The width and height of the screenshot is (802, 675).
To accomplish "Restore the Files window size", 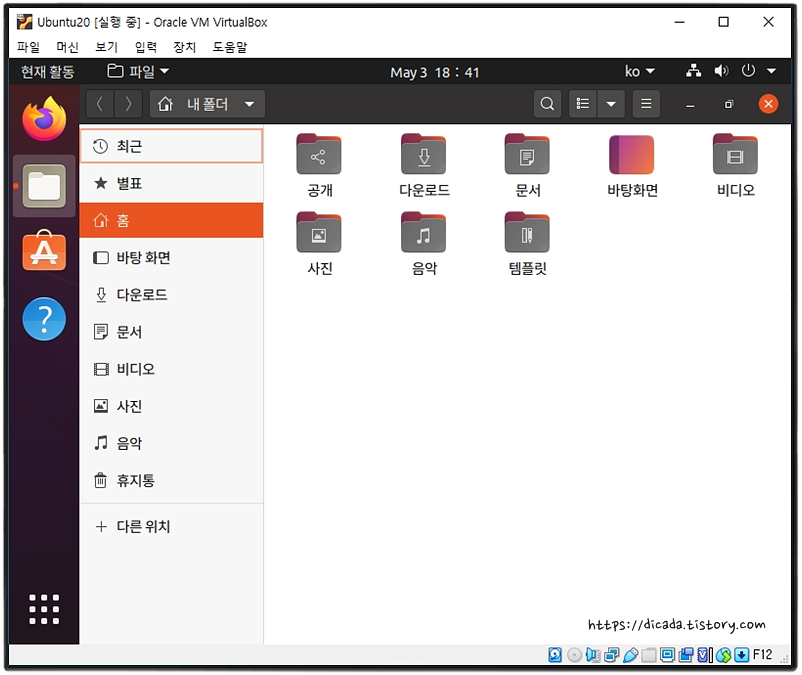I will coord(729,104).
